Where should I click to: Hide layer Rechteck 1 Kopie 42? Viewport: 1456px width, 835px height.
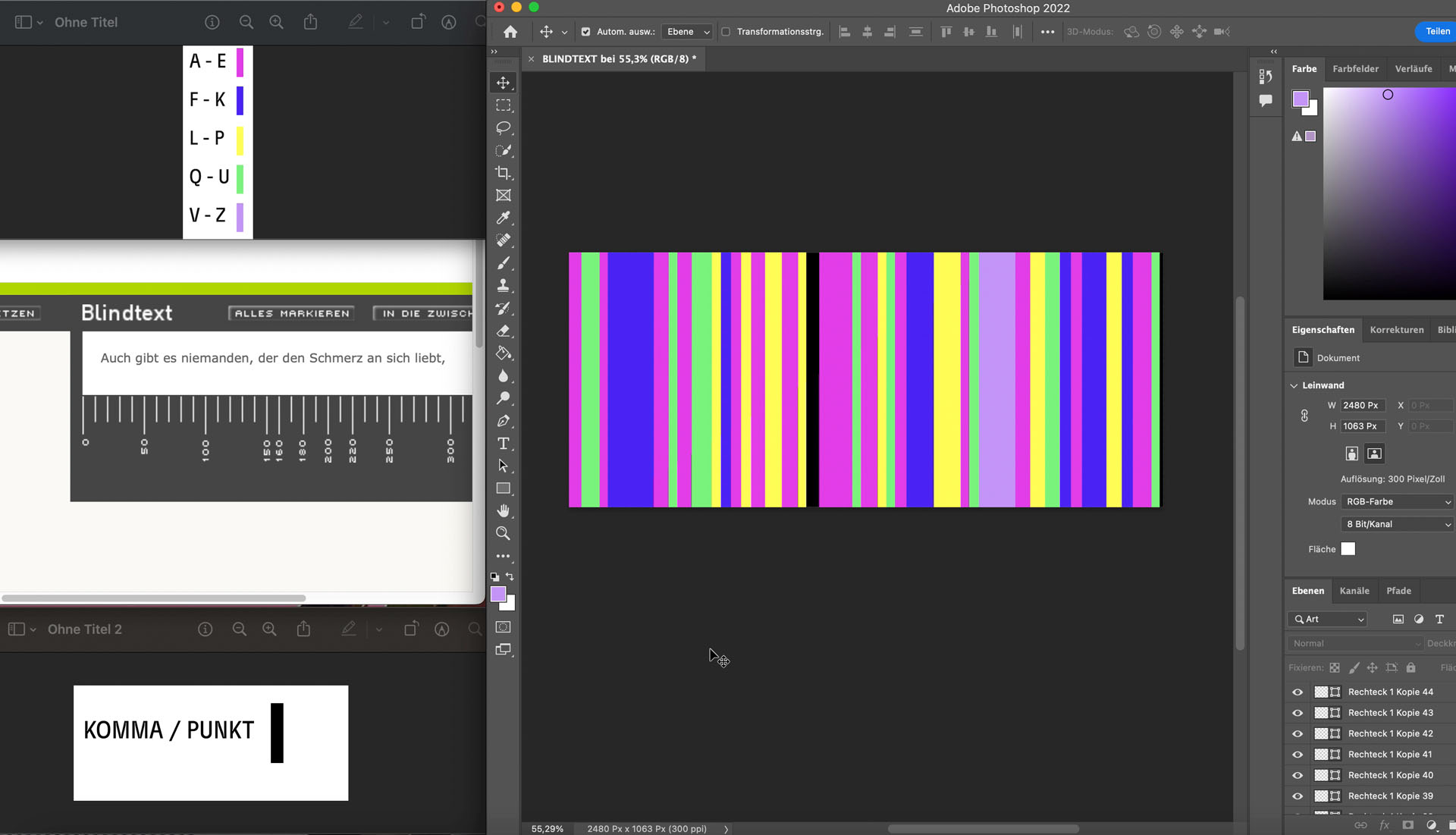point(1298,734)
